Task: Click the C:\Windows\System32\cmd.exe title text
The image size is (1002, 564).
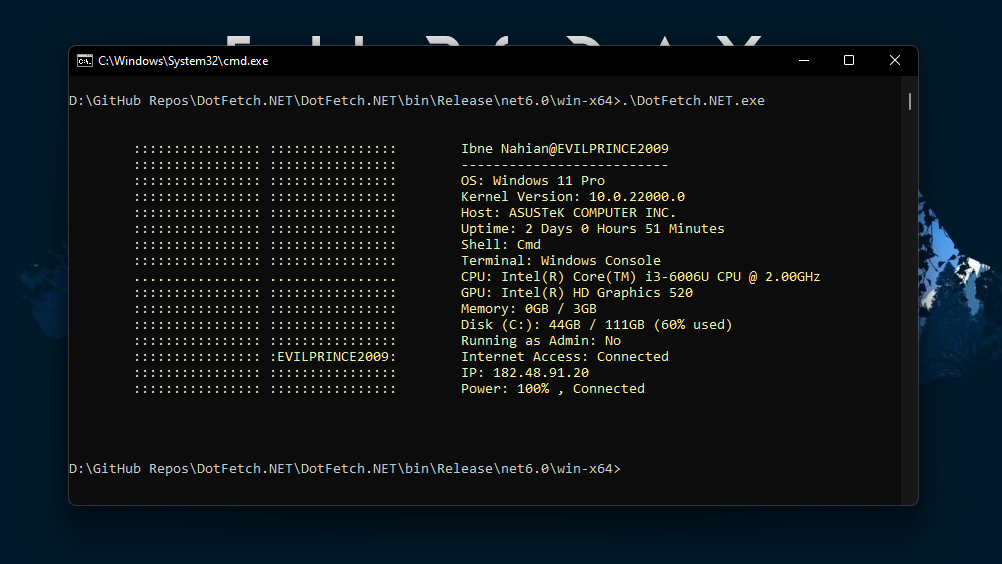Action: tap(183, 61)
